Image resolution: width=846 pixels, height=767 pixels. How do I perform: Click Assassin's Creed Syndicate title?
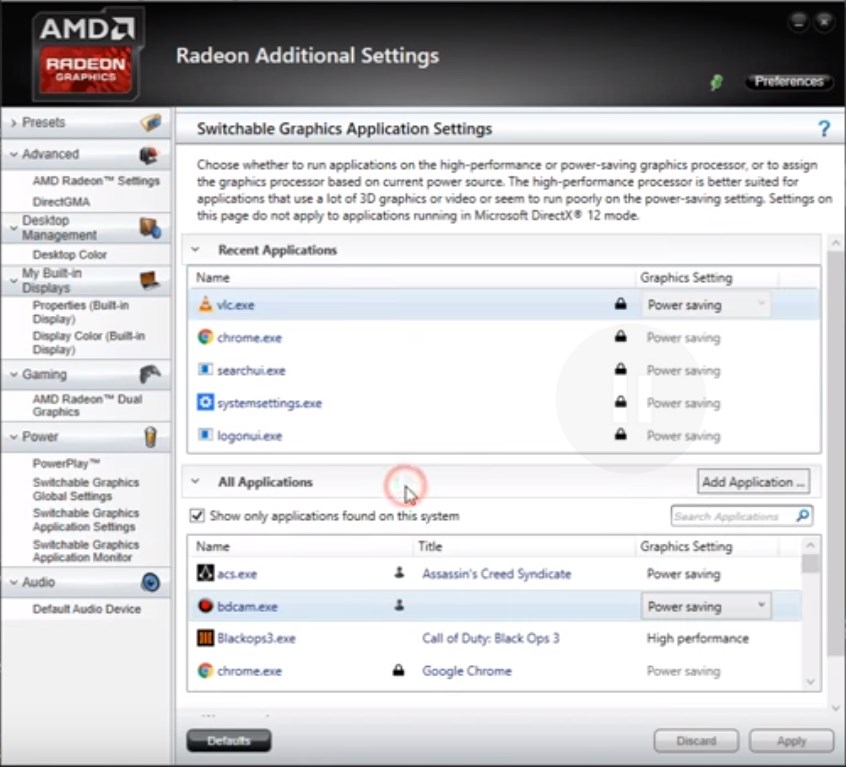pyautogui.click(x=496, y=573)
